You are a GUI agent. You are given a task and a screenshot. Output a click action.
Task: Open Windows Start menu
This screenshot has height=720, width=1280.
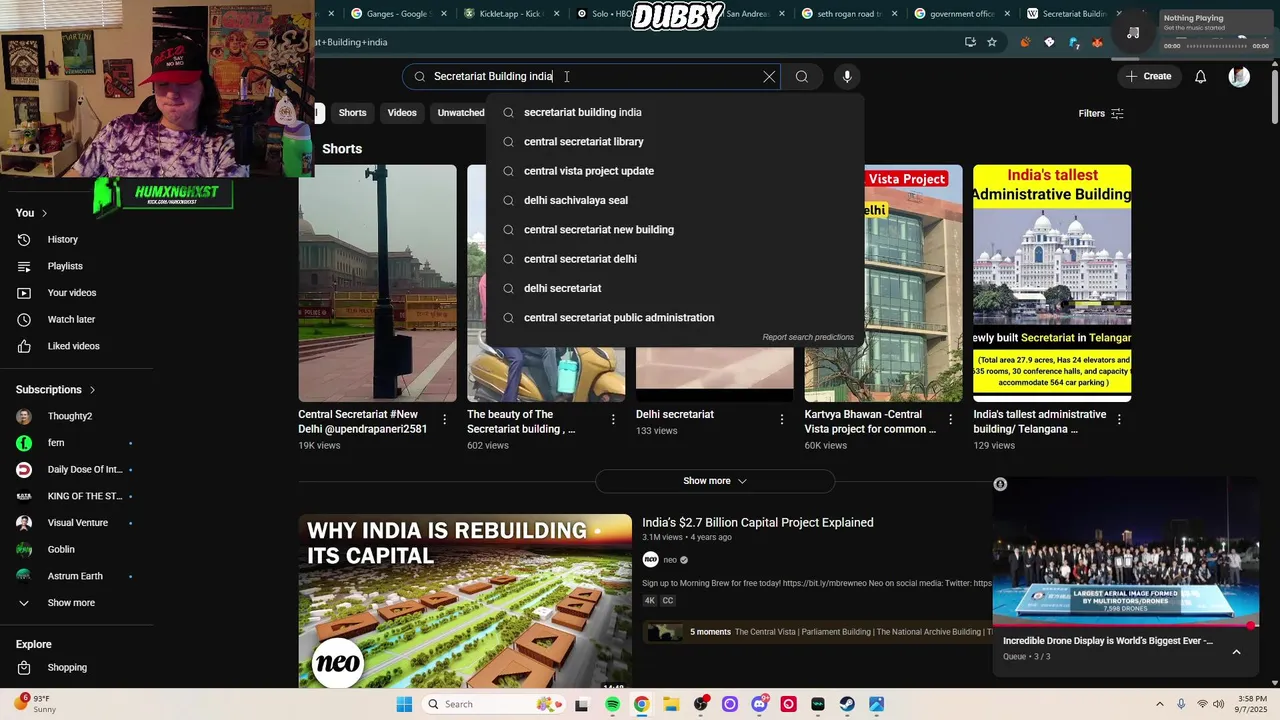click(404, 704)
